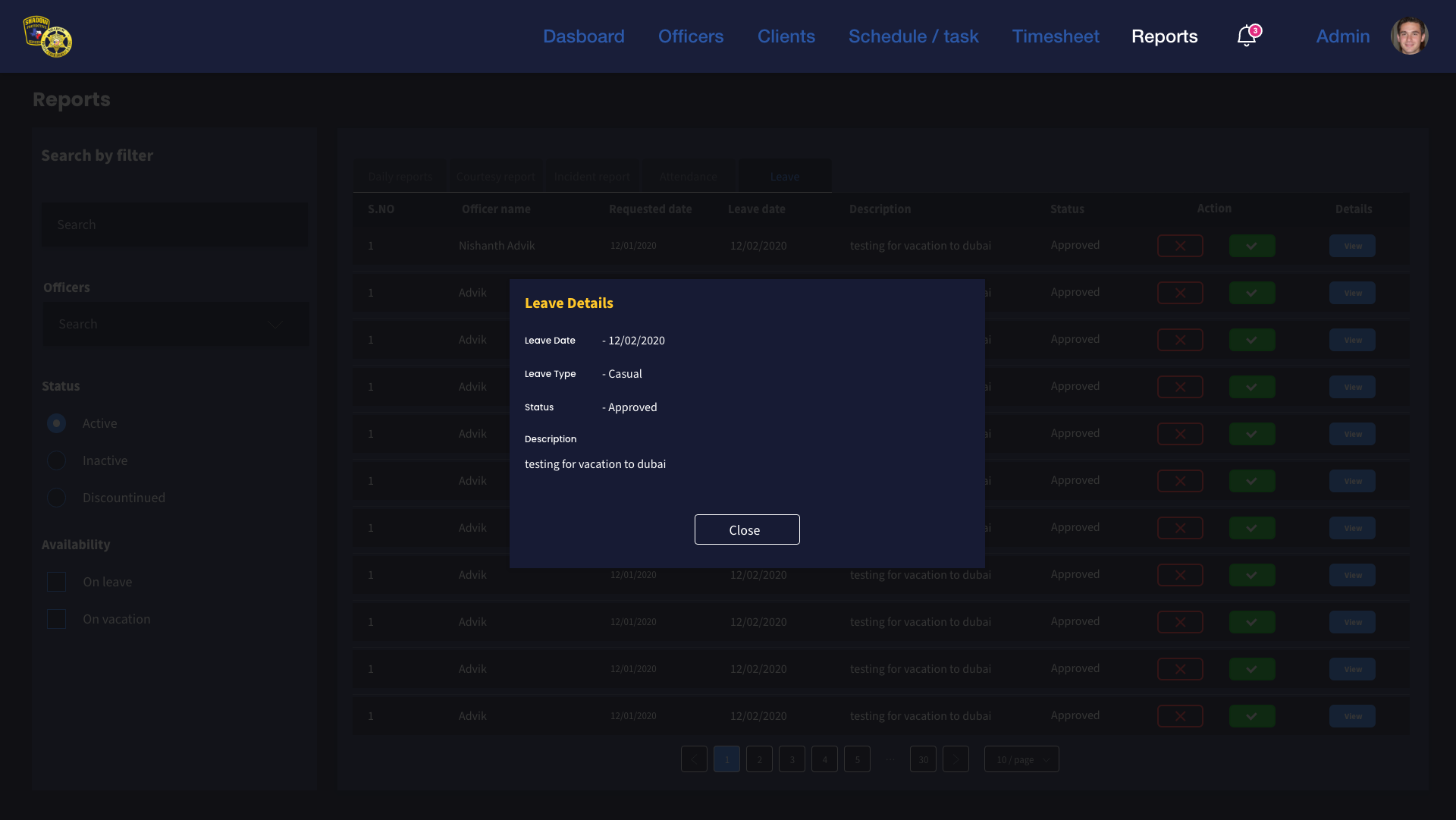The width and height of the screenshot is (1456, 820).
Task: Tick the On vacation checkbox
Action: (57, 619)
